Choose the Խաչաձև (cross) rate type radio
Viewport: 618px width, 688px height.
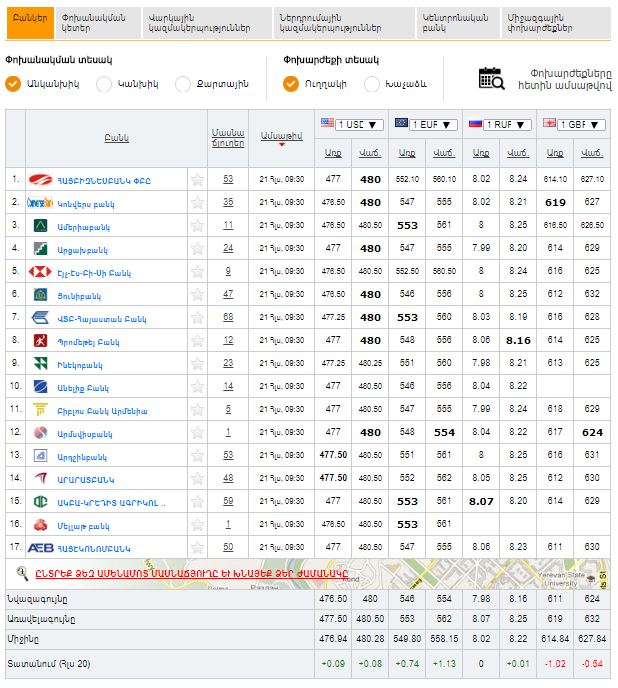point(372,84)
